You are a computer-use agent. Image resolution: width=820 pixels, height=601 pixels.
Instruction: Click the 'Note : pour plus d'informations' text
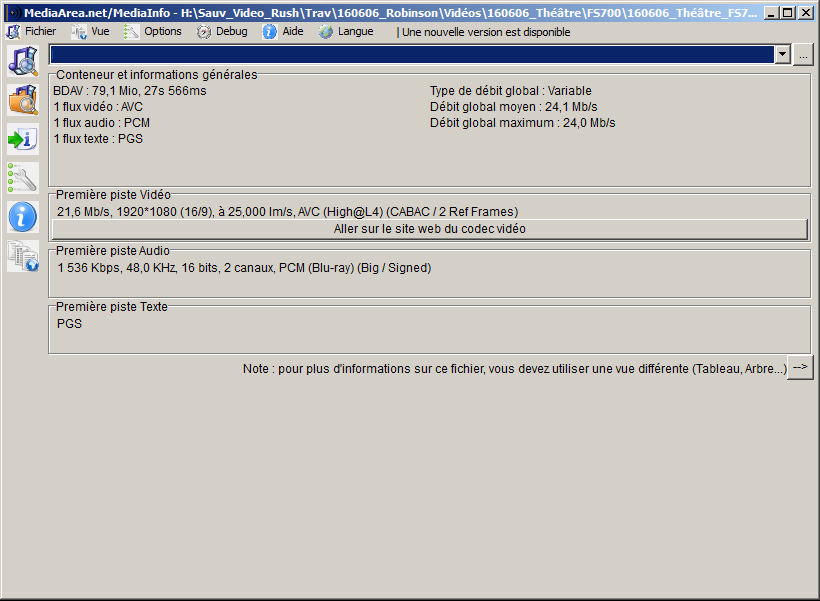tap(515, 369)
